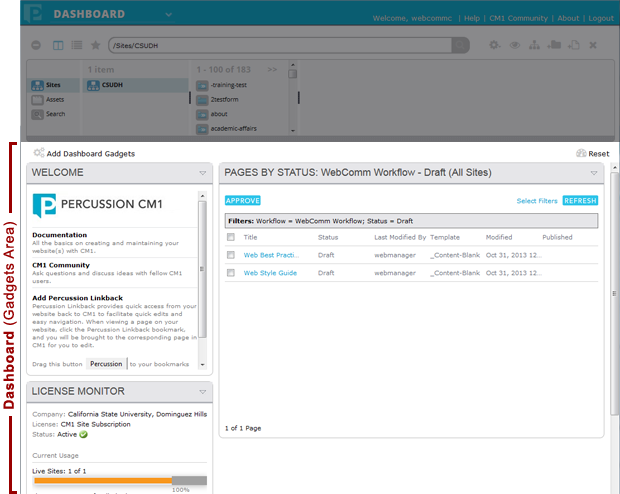This screenshot has height=494, width=620.
Task: Click the new folder icon
Action: coord(554,45)
